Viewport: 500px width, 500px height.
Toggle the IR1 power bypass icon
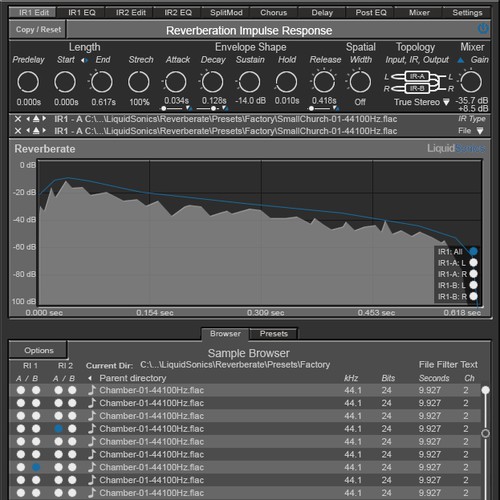[483, 29]
